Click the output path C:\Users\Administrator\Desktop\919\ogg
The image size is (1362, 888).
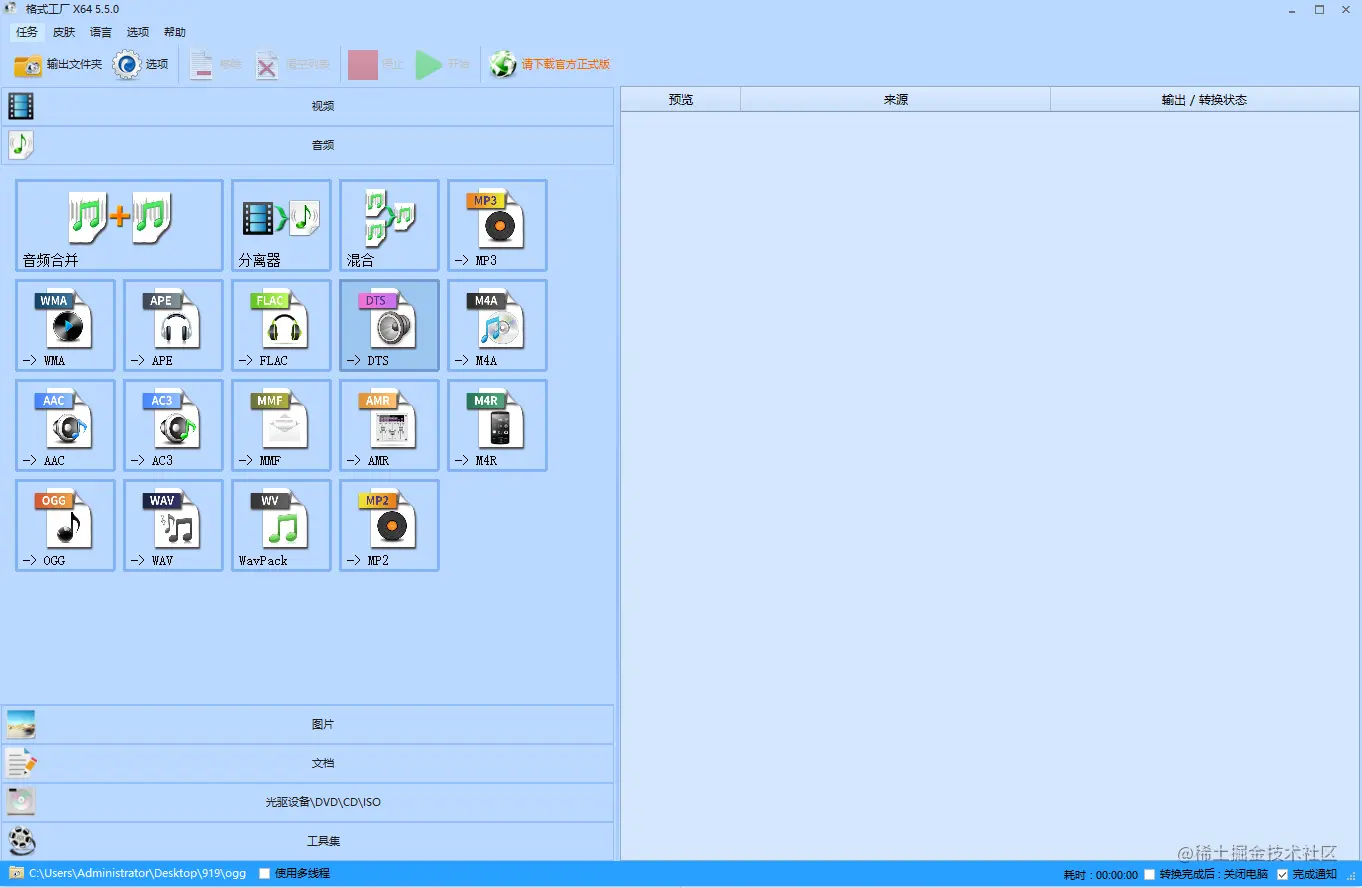137,874
